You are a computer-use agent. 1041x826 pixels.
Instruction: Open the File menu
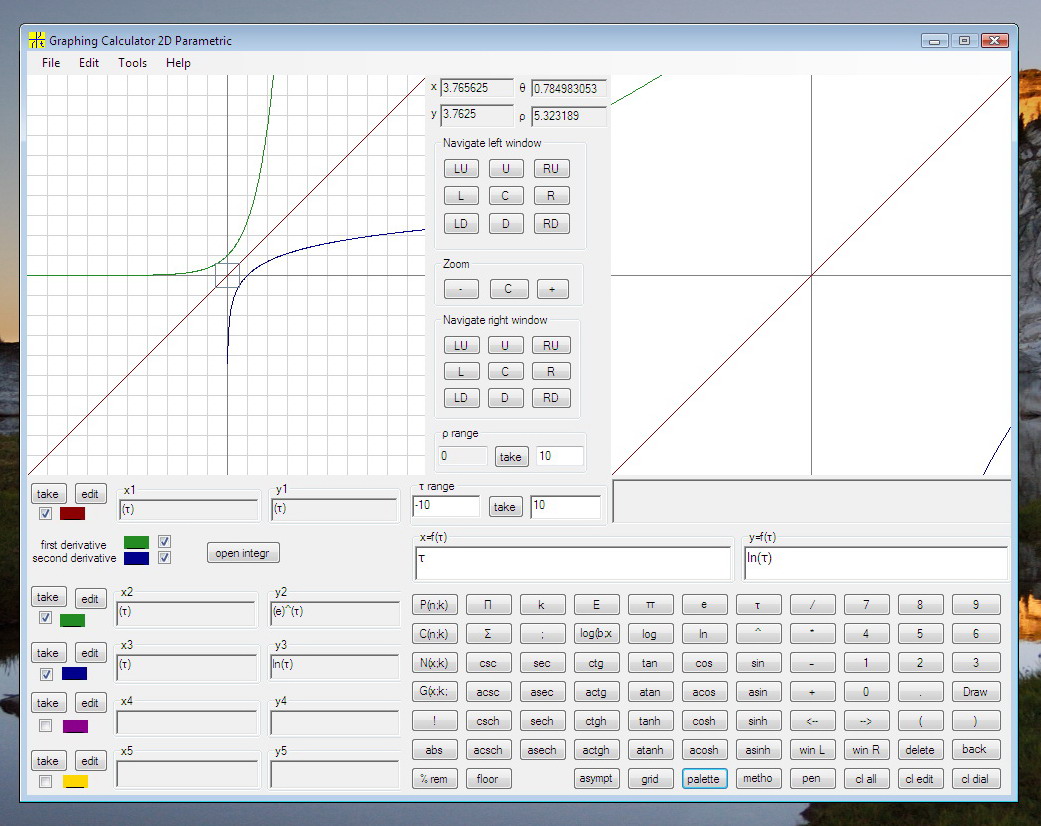[x=51, y=63]
